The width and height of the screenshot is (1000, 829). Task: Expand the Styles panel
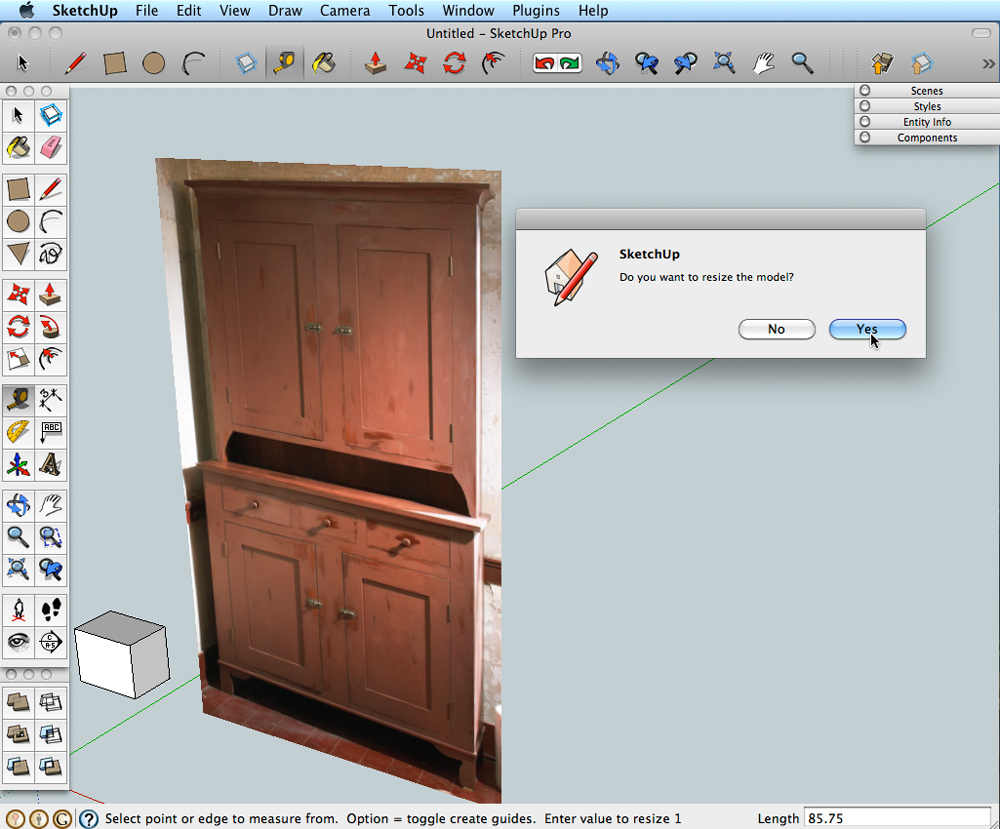click(x=926, y=106)
